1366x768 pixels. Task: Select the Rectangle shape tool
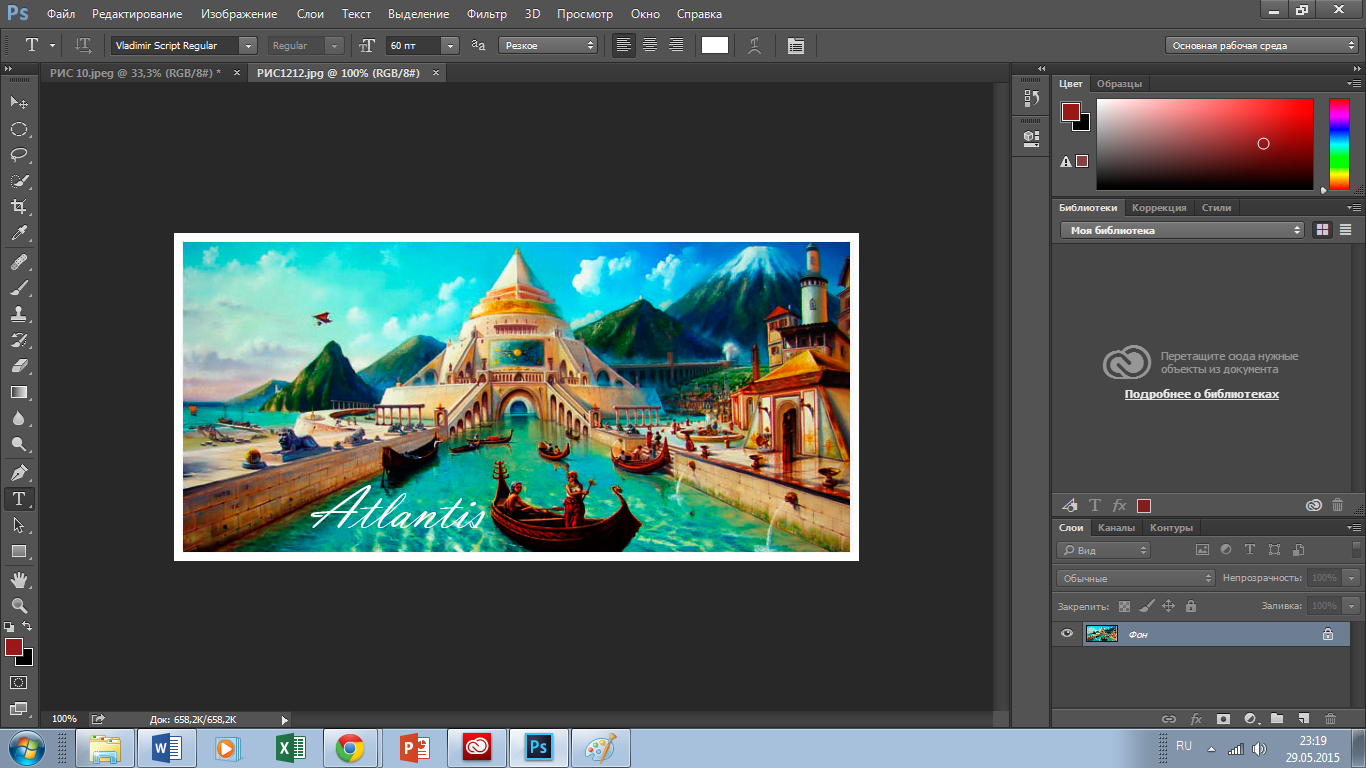pyautogui.click(x=19, y=551)
